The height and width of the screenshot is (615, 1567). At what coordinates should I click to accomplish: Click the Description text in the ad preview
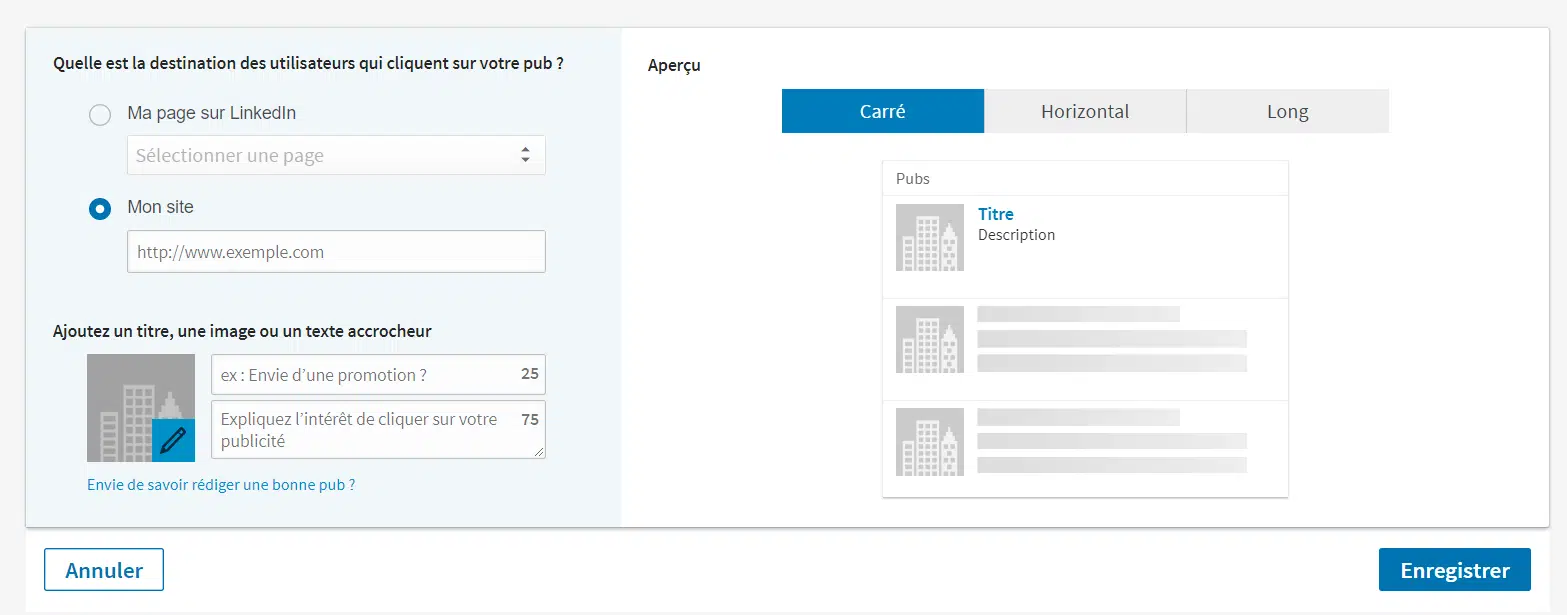point(1016,235)
